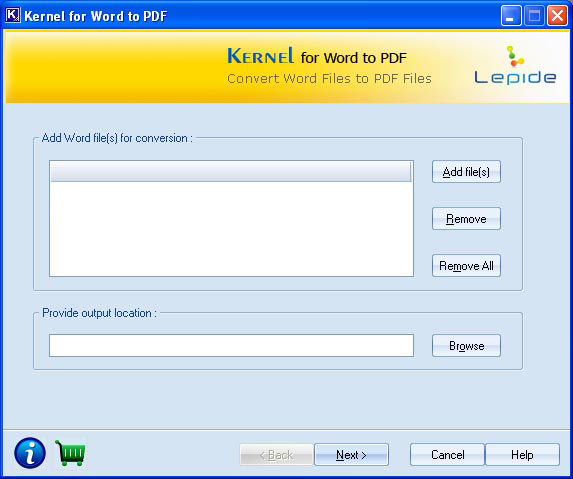Screen dimensions: 573x479
Task: Open the blue information icon
Action: pyautogui.click(x=30, y=453)
